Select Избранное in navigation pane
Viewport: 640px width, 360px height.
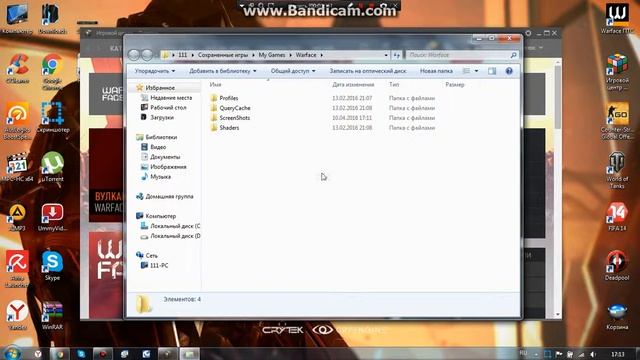coord(160,88)
